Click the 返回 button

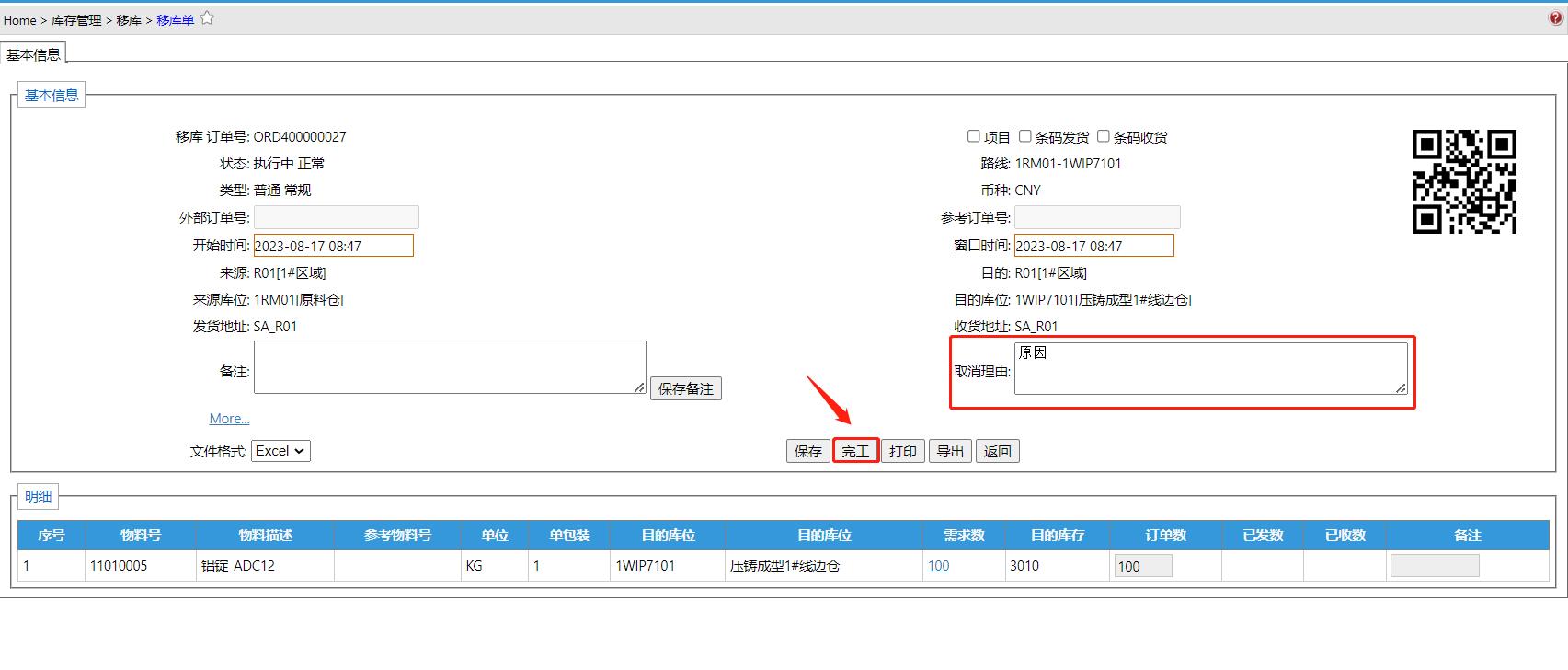(x=998, y=451)
